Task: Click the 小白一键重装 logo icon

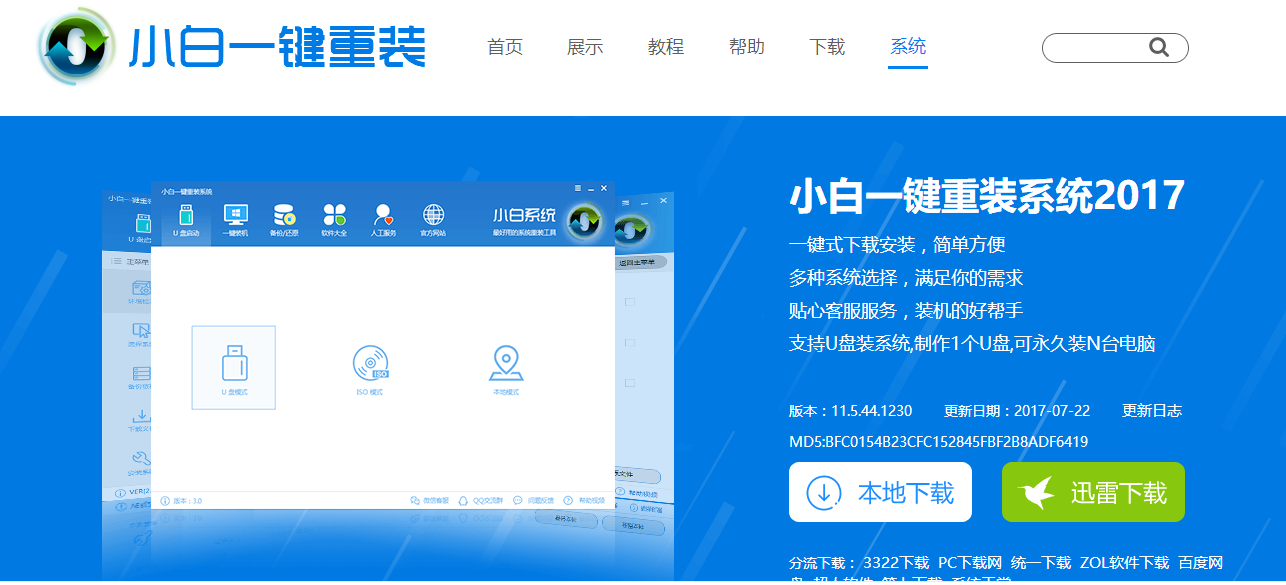Action: pyautogui.click(x=75, y=46)
